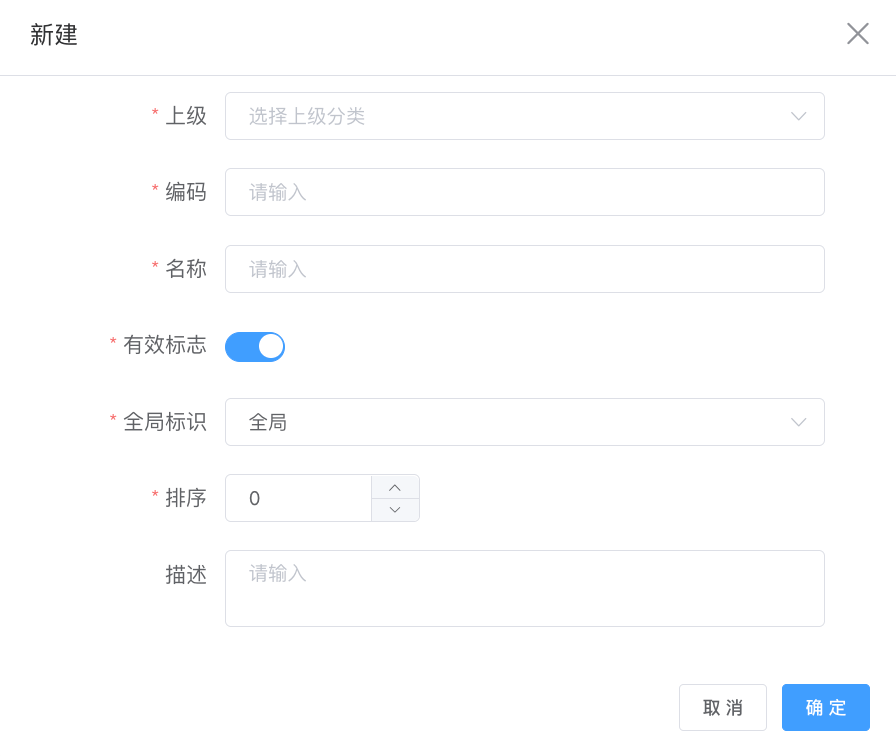
Task: Toggle the 有效标志 switch off
Action: [x=255, y=347]
